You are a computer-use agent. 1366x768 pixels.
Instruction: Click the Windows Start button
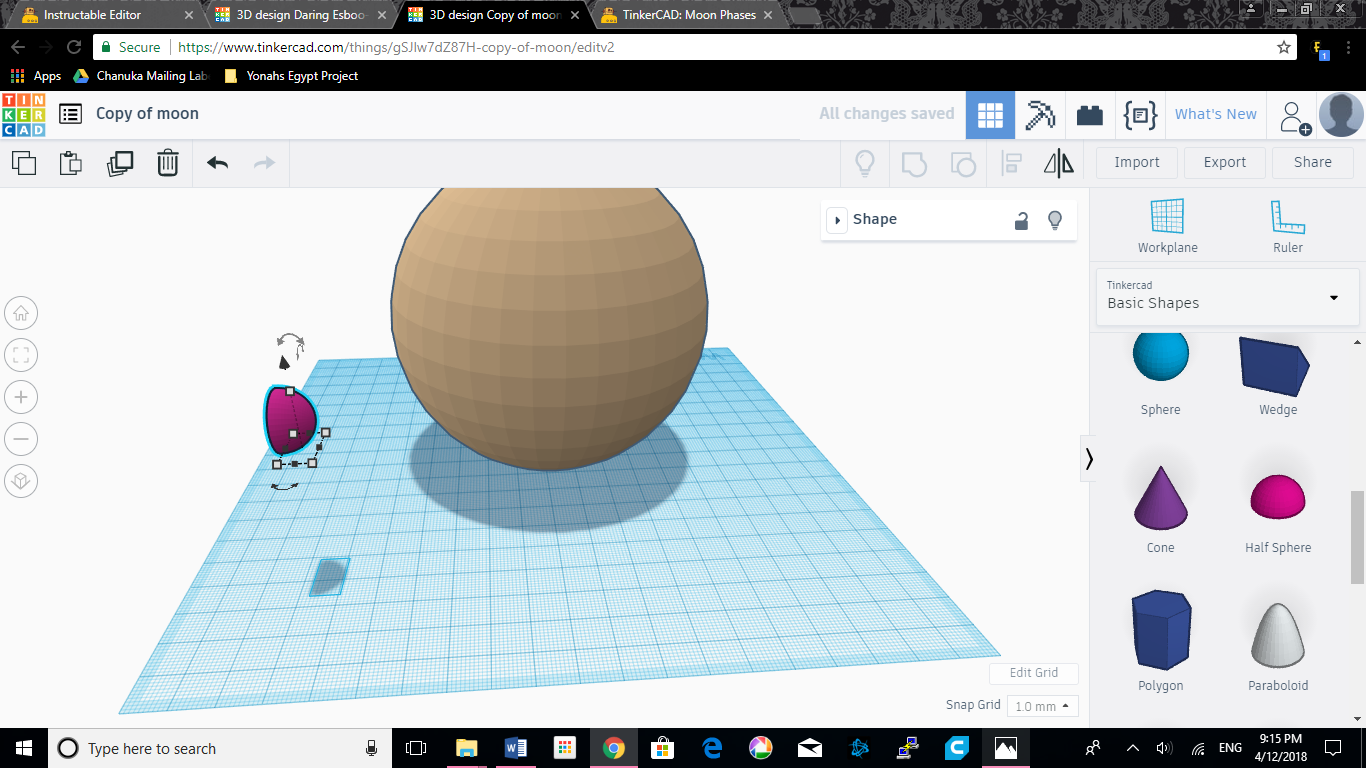tap(23, 748)
